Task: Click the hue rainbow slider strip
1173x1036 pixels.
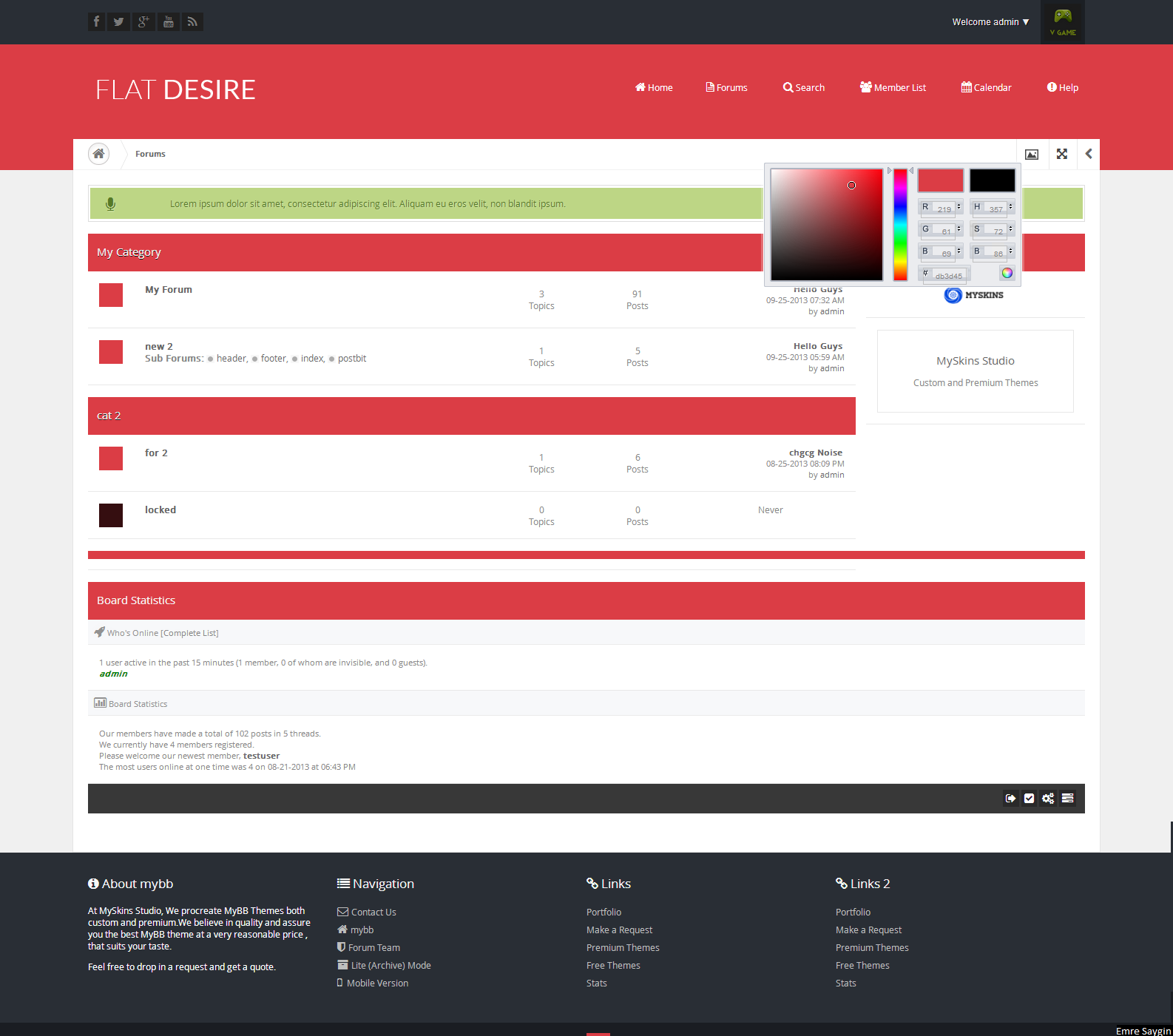Action: [x=900, y=225]
